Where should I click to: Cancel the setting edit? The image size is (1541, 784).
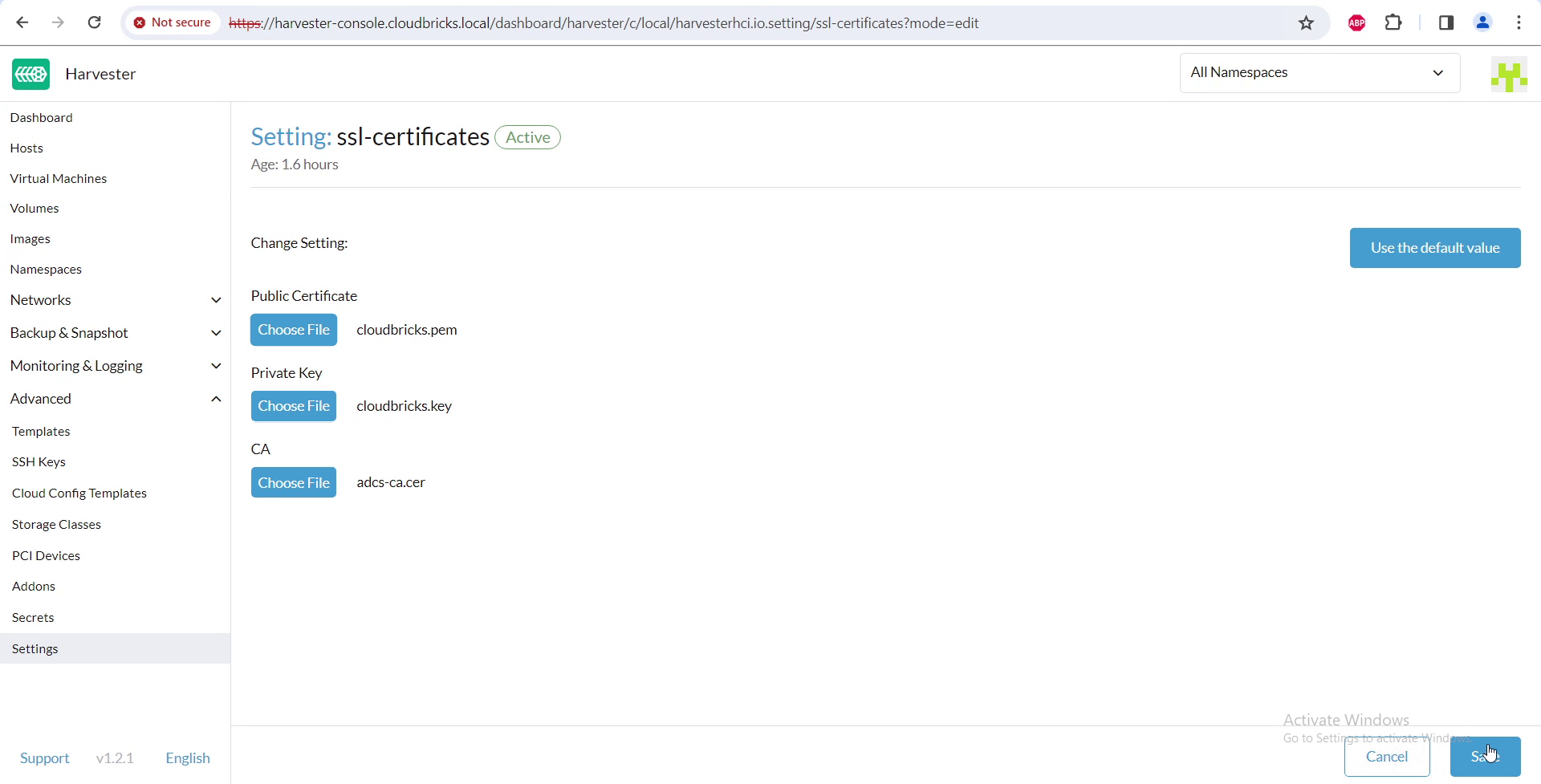[x=1387, y=757]
